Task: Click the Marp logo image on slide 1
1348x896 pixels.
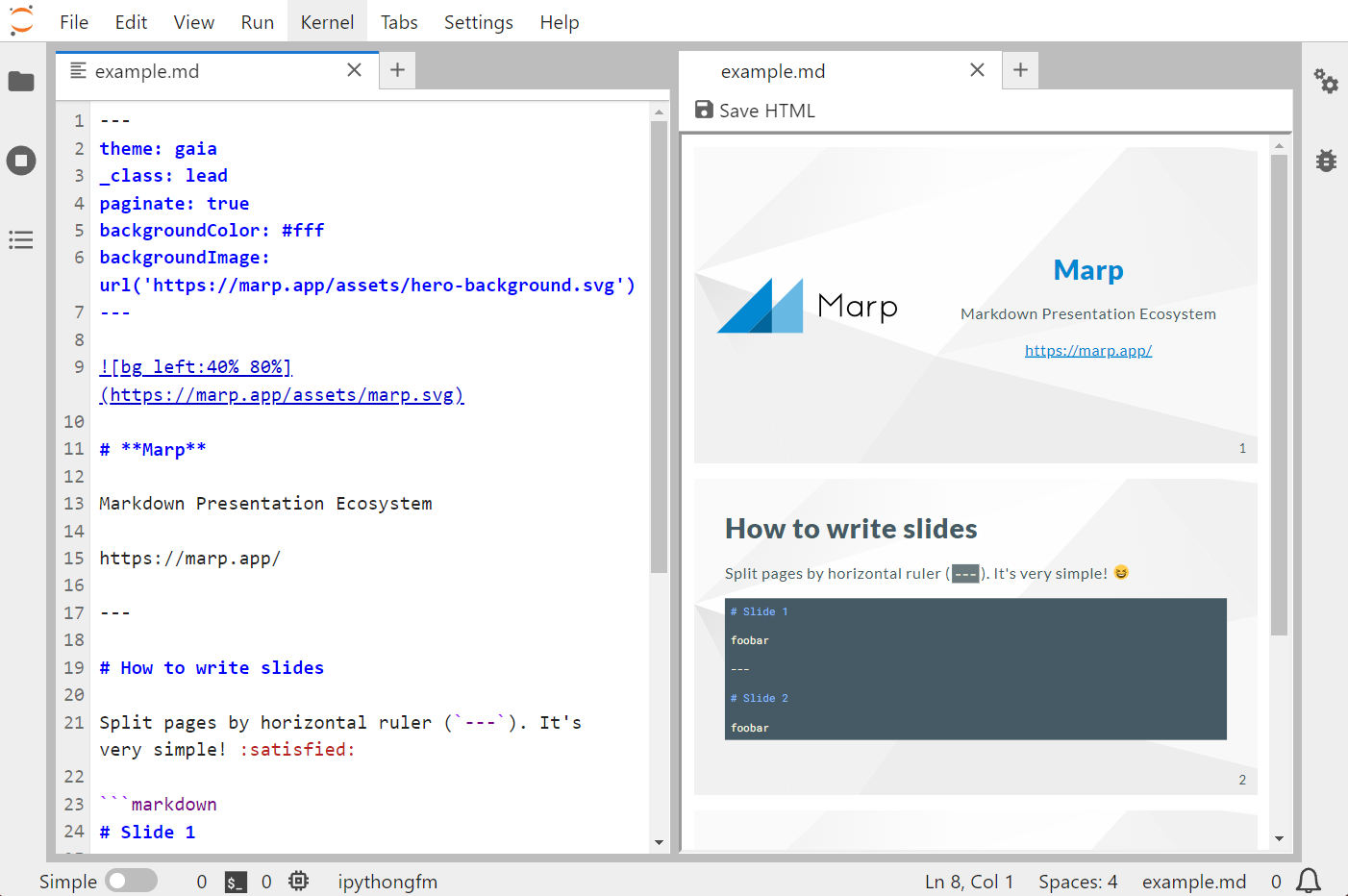Action: pos(808,306)
